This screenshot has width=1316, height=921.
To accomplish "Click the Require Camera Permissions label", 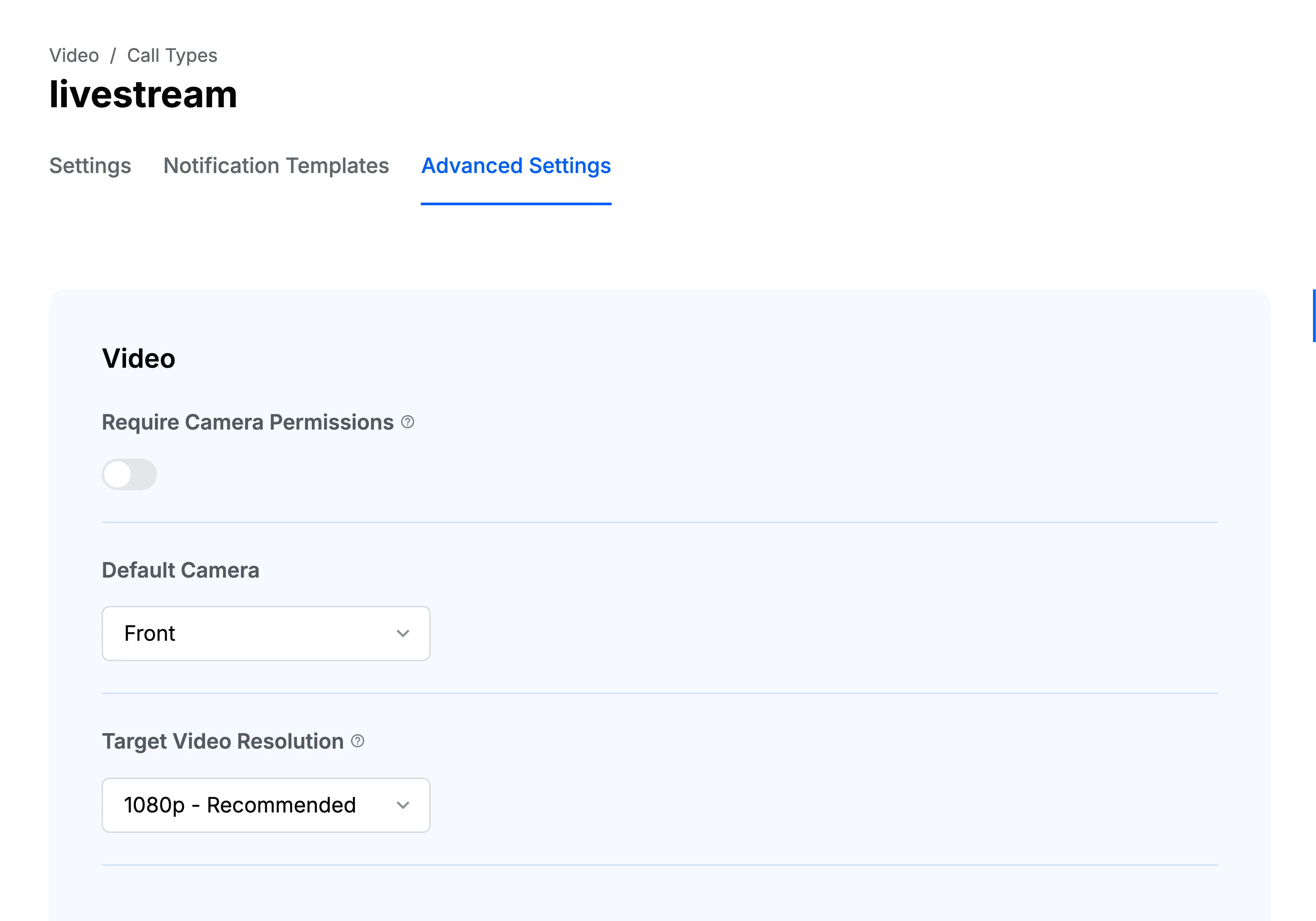I will [x=248, y=422].
